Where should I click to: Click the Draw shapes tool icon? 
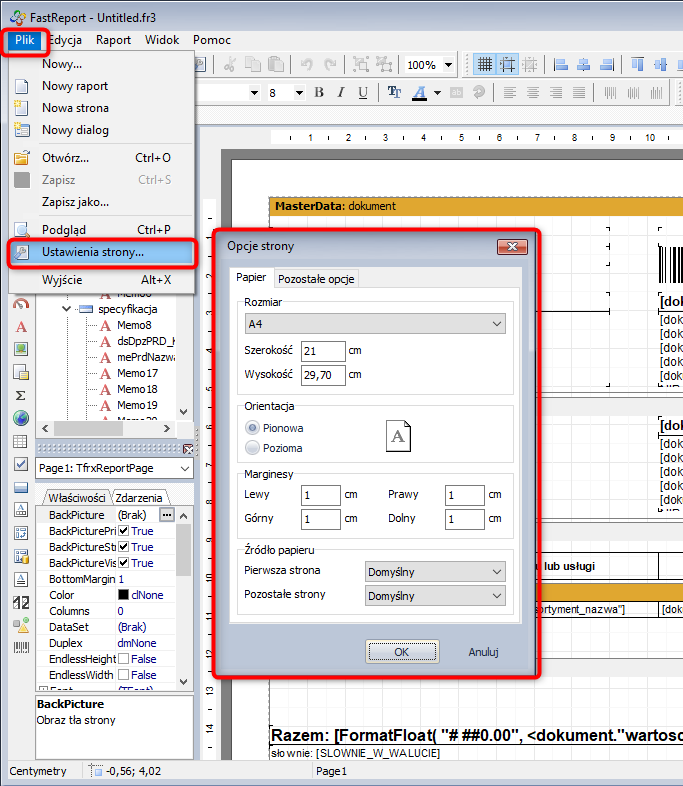coord(21,625)
